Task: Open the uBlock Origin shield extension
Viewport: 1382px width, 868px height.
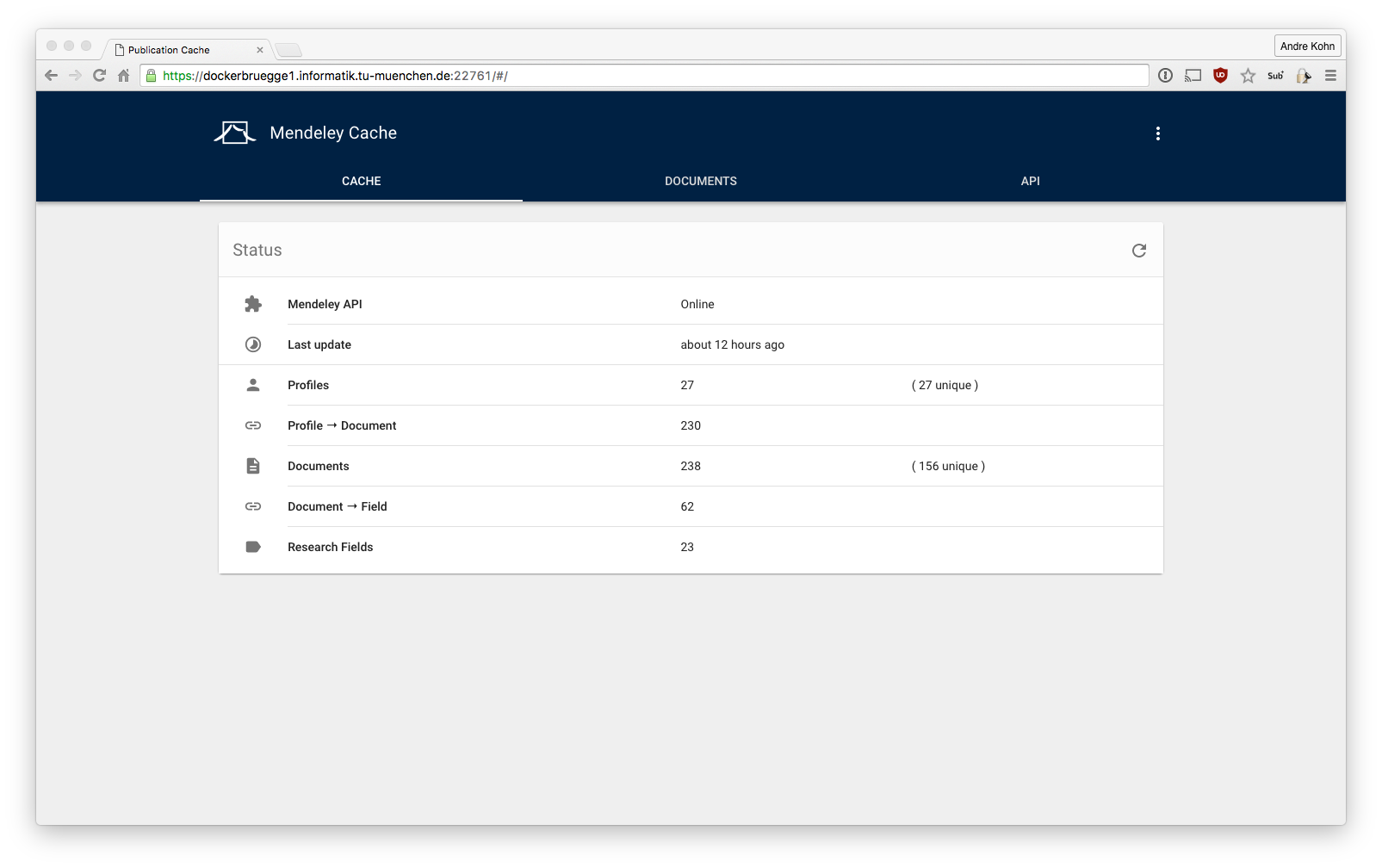Action: (1220, 76)
